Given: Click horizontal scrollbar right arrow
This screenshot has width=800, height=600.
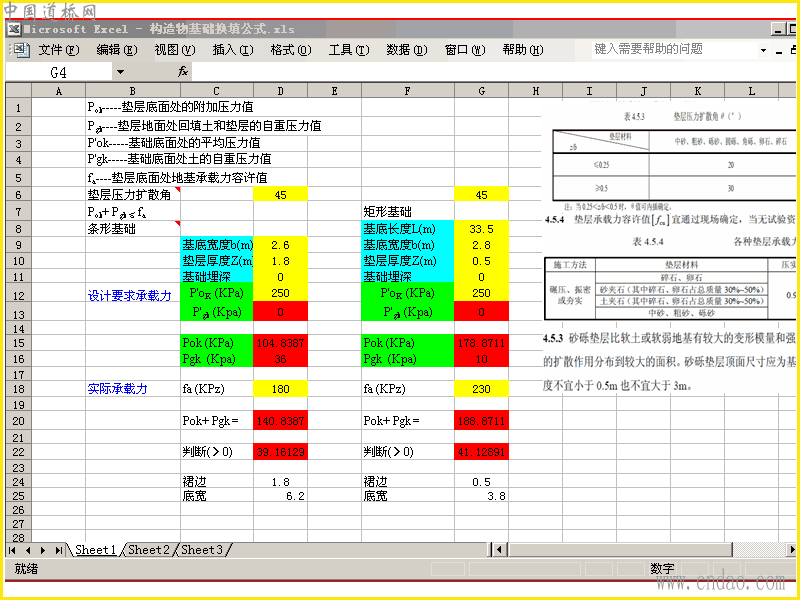Looking at the screenshot, I should pyautogui.click(x=791, y=549).
